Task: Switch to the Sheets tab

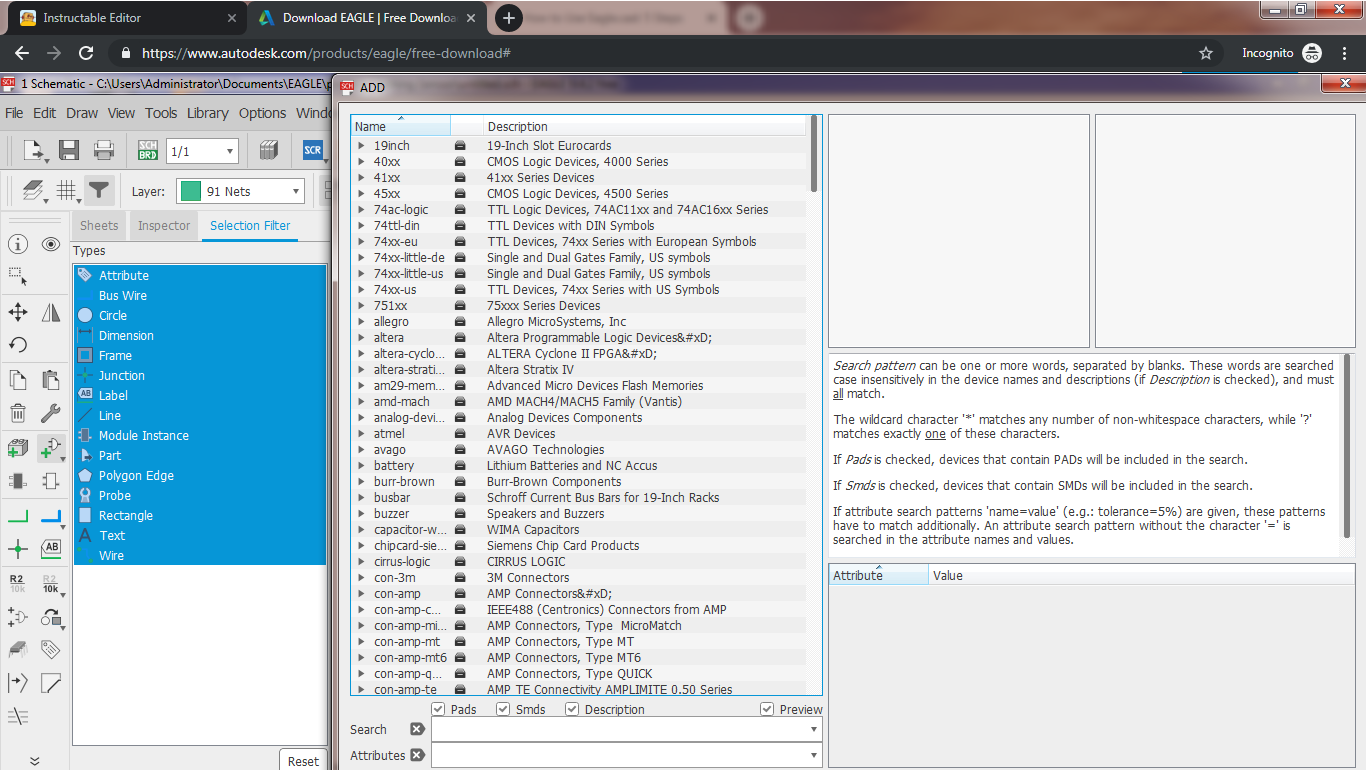Action: (99, 226)
